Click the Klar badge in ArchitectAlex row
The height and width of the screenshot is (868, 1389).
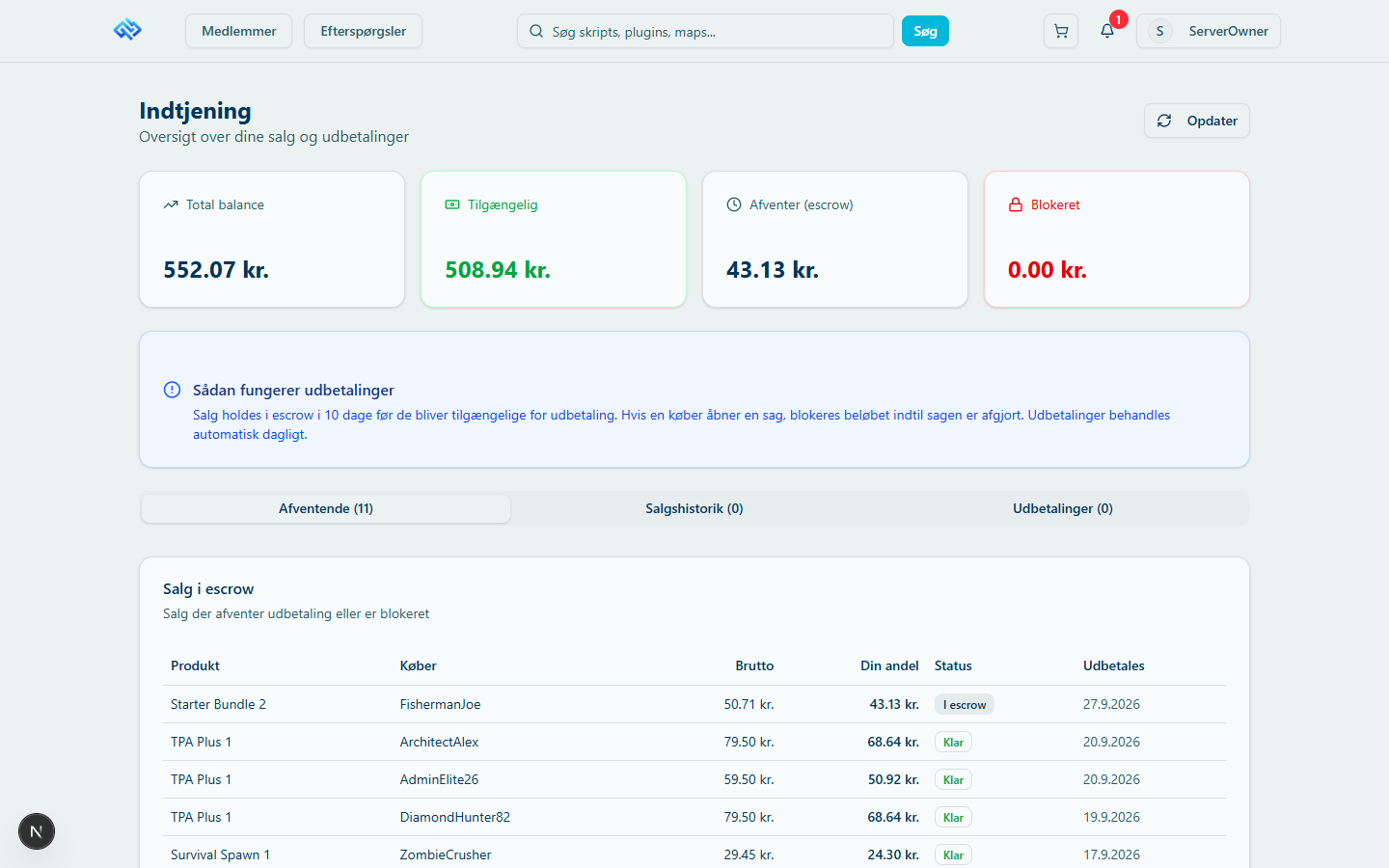(x=953, y=743)
